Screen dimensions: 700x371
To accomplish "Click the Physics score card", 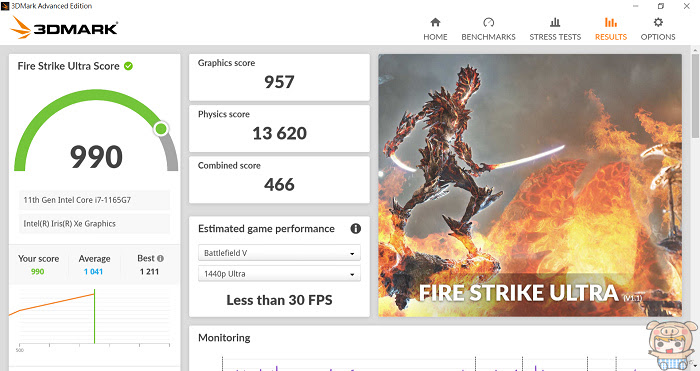I will click(x=279, y=129).
